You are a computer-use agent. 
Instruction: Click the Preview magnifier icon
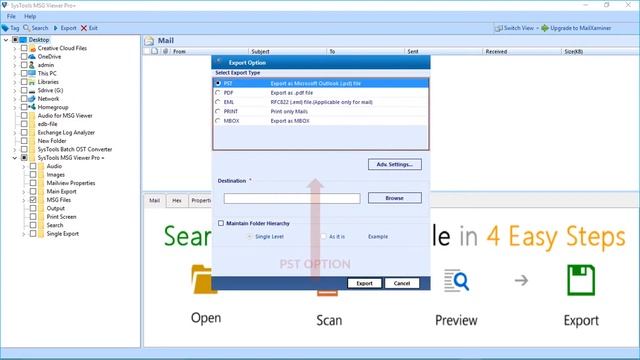pos(456,280)
